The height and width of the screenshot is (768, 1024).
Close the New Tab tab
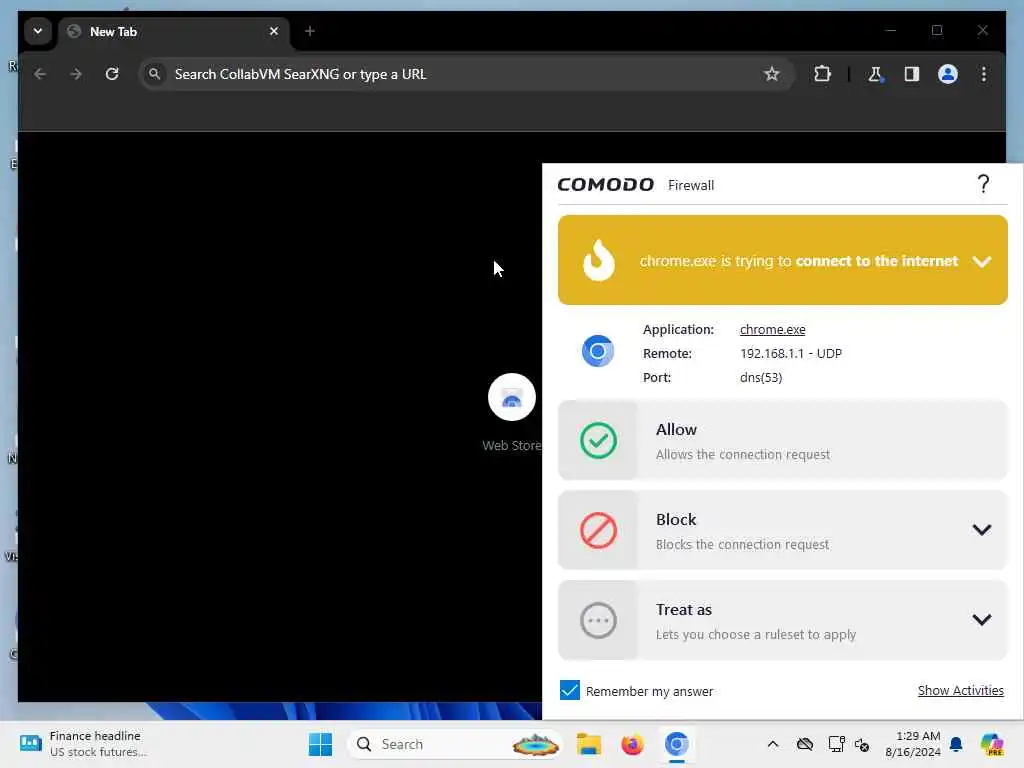point(274,31)
